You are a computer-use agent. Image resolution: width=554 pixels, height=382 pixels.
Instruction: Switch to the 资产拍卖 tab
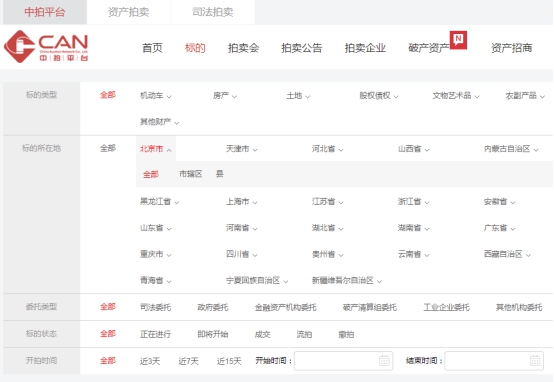pyautogui.click(x=129, y=12)
